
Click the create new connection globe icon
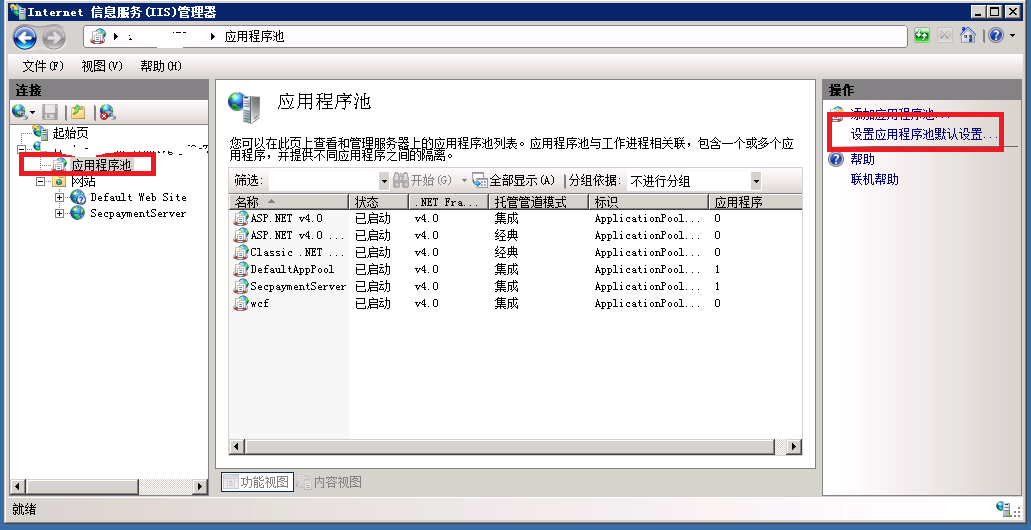click(20, 112)
